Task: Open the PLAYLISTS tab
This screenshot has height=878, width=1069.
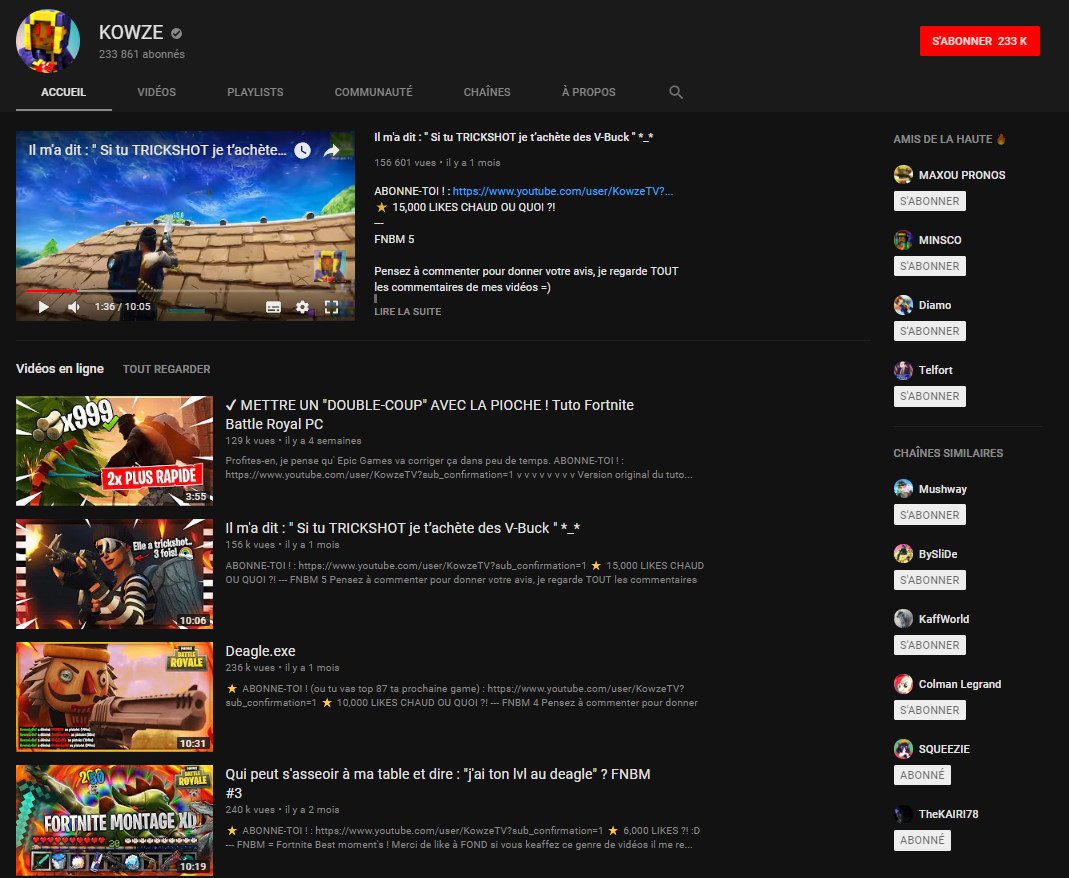Action: (255, 92)
